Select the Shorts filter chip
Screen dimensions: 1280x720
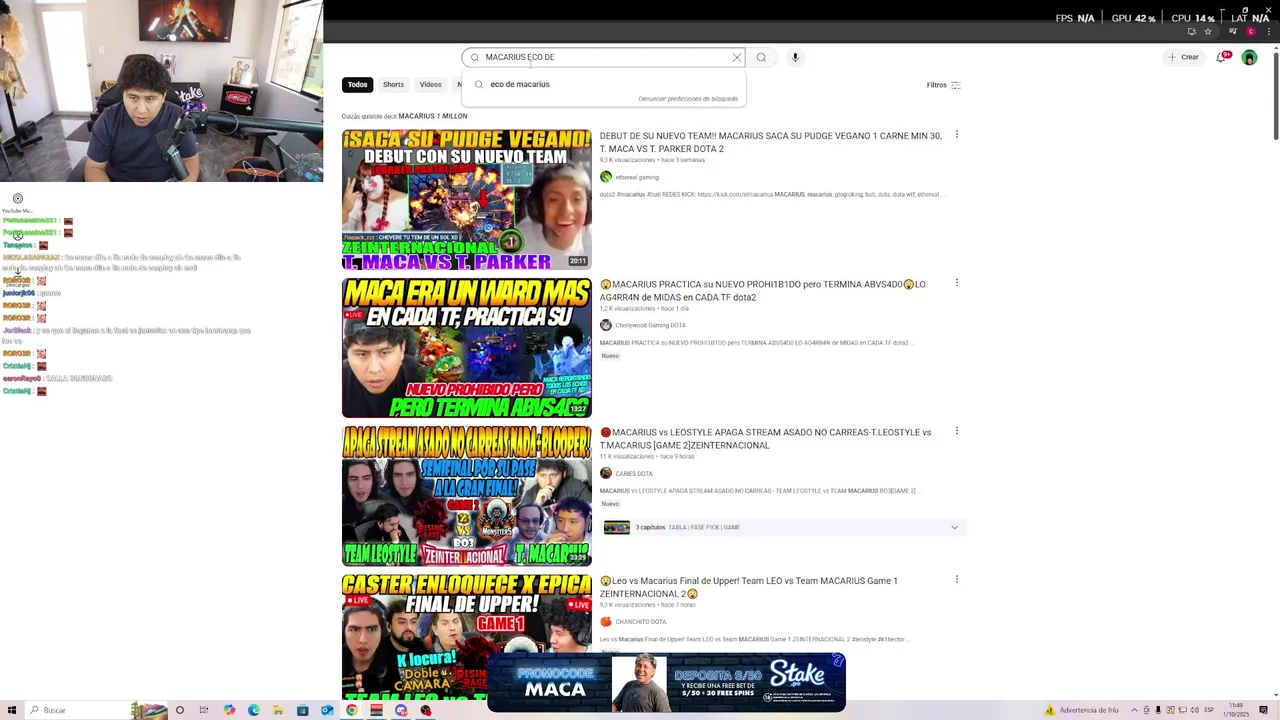(x=393, y=85)
